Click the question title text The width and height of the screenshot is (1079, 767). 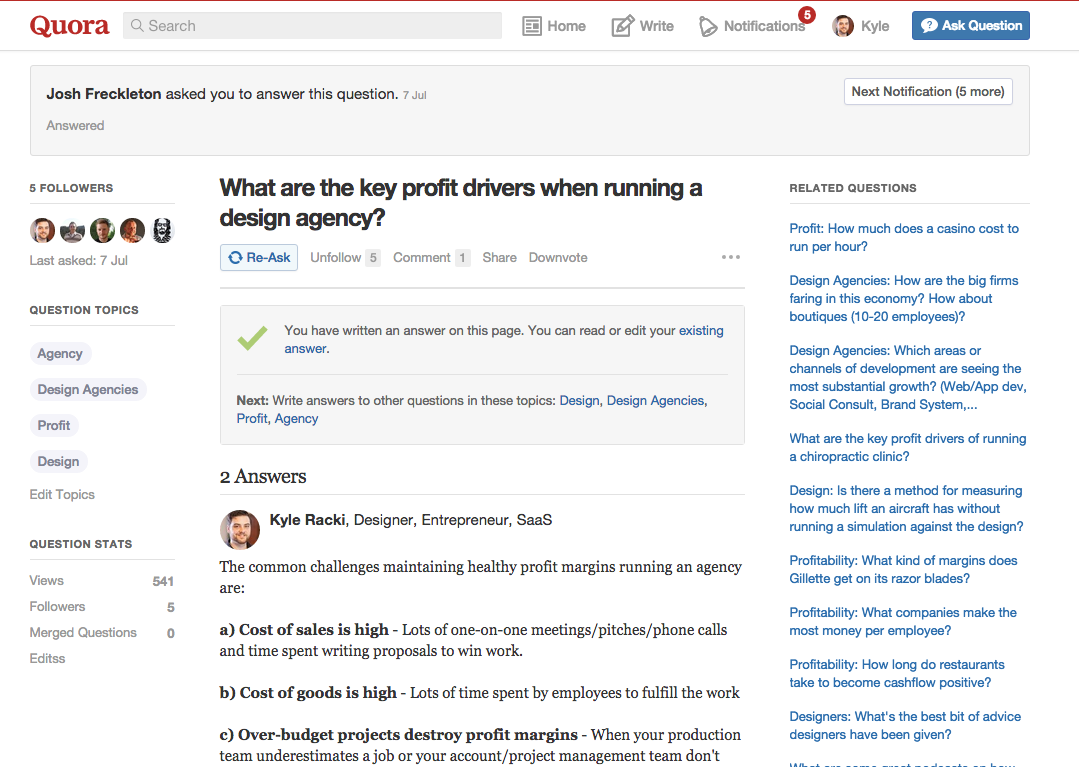point(460,202)
